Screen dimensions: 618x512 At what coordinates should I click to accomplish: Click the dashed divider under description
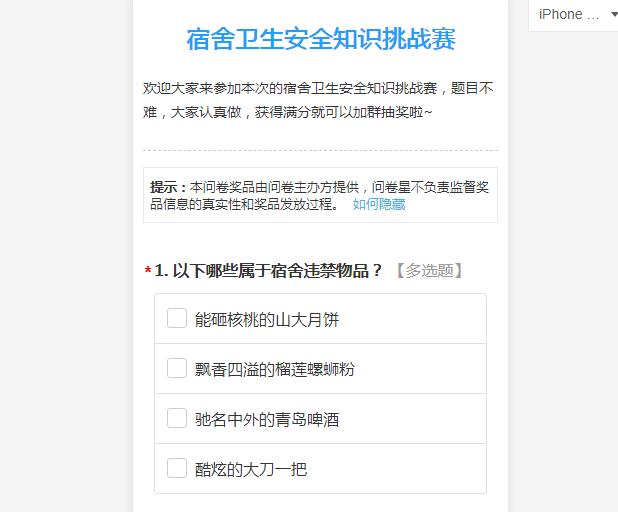coord(320,150)
